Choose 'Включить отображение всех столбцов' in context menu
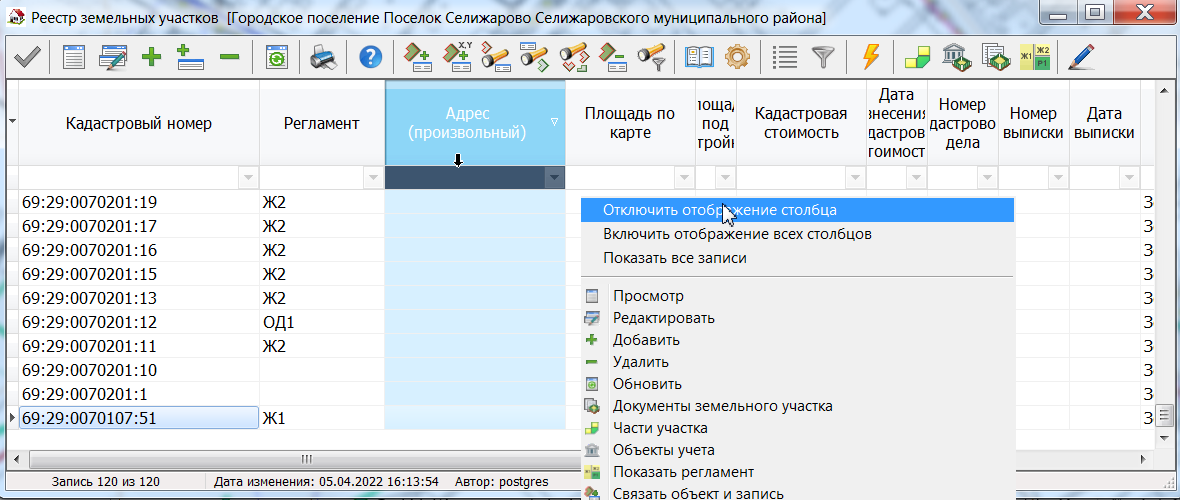Screen dimensions: 1180x500 pyautogui.click(x=737, y=234)
